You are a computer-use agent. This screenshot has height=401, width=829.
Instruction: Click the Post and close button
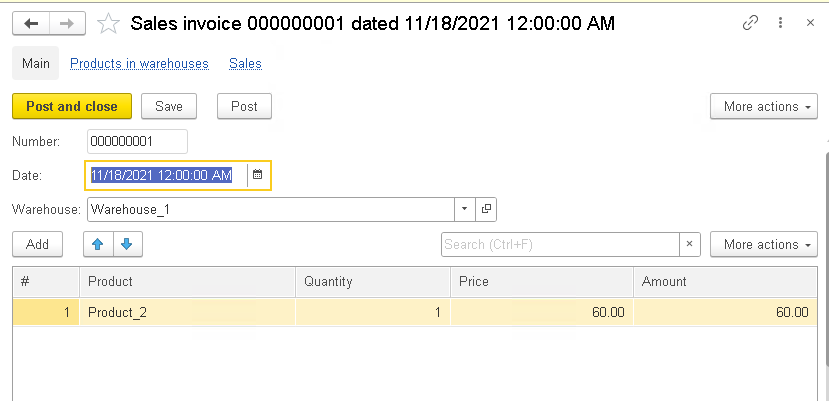(x=72, y=106)
